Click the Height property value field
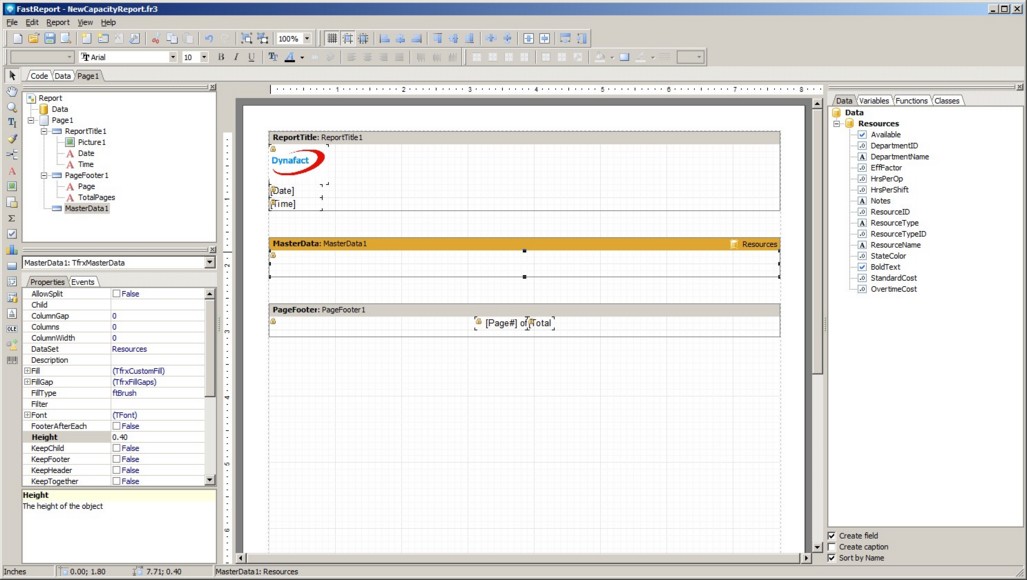Screen dimensions: 1027x580 [157, 437]
